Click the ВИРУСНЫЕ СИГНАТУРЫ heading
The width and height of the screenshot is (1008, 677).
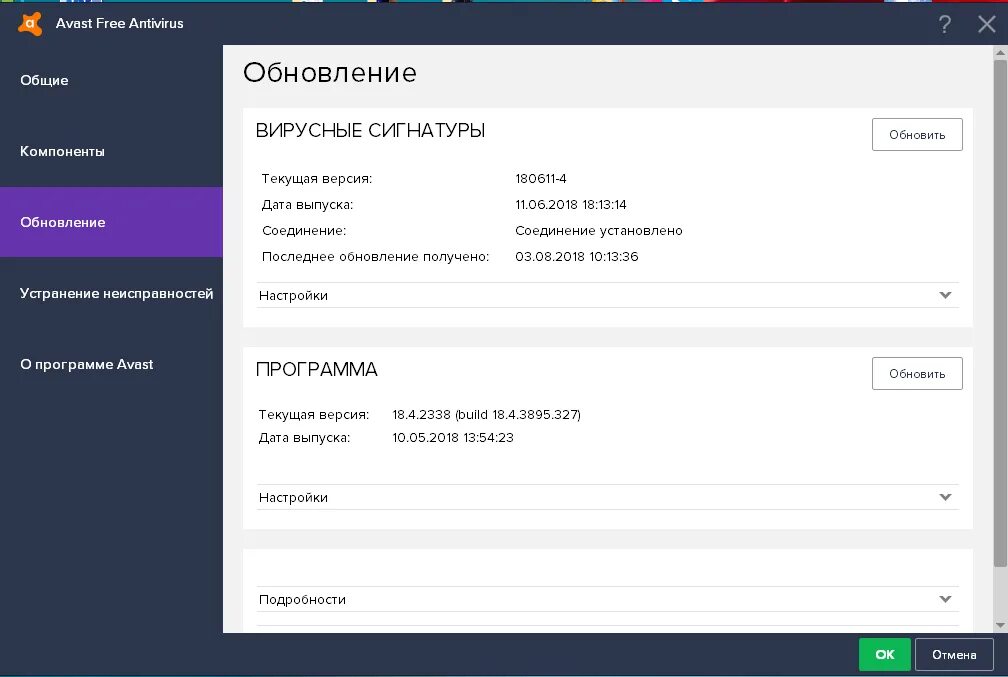coord(370,131)
